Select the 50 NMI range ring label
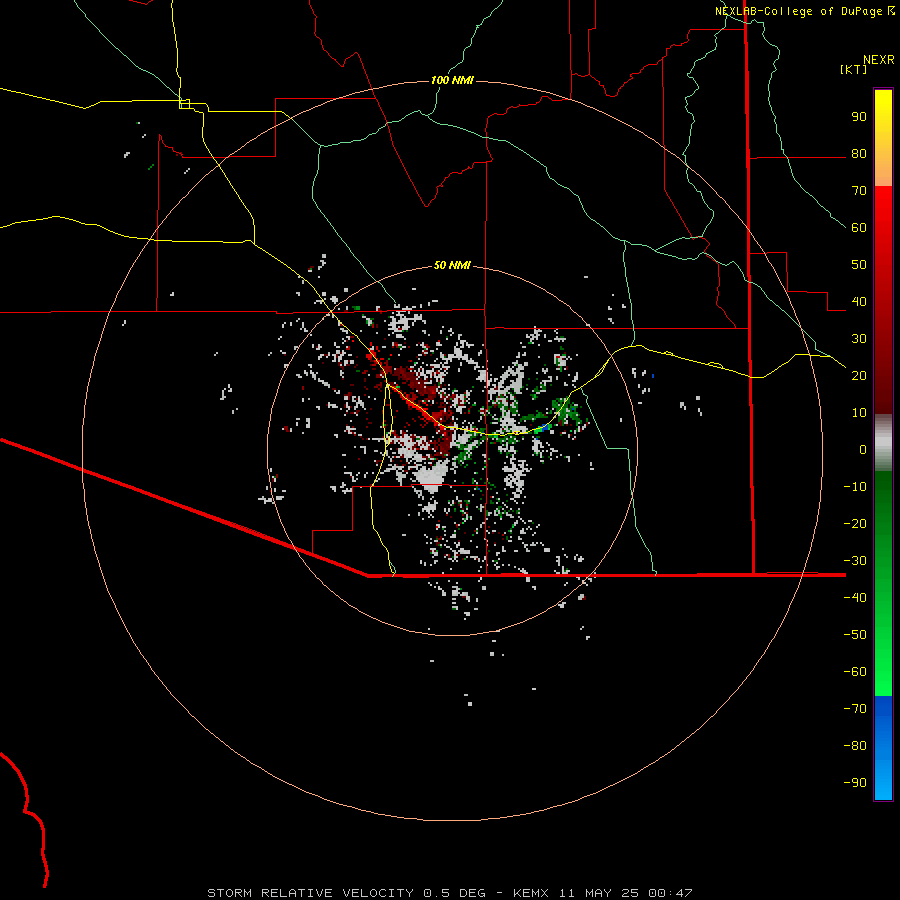 (452, 265)
